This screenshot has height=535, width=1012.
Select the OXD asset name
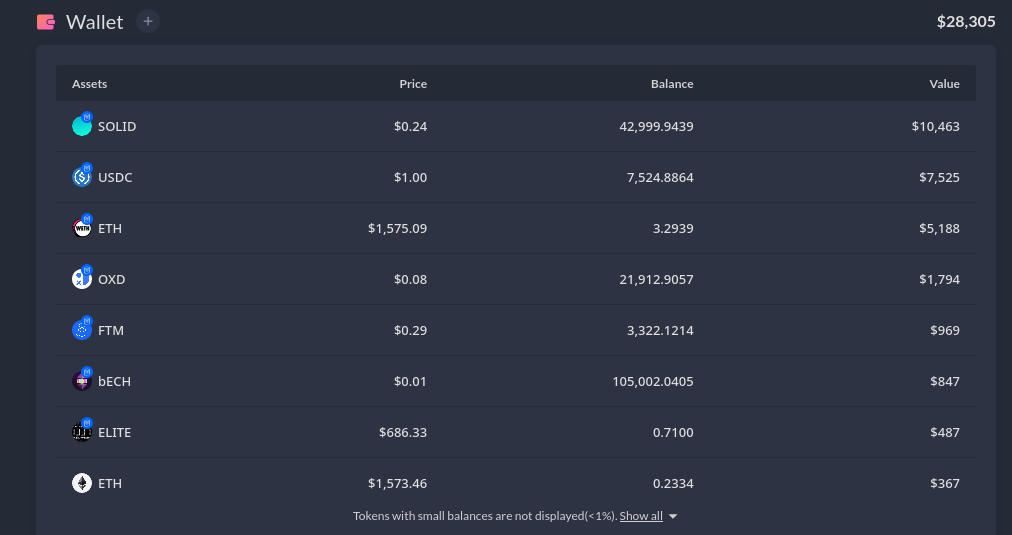[x=112, y=279]
